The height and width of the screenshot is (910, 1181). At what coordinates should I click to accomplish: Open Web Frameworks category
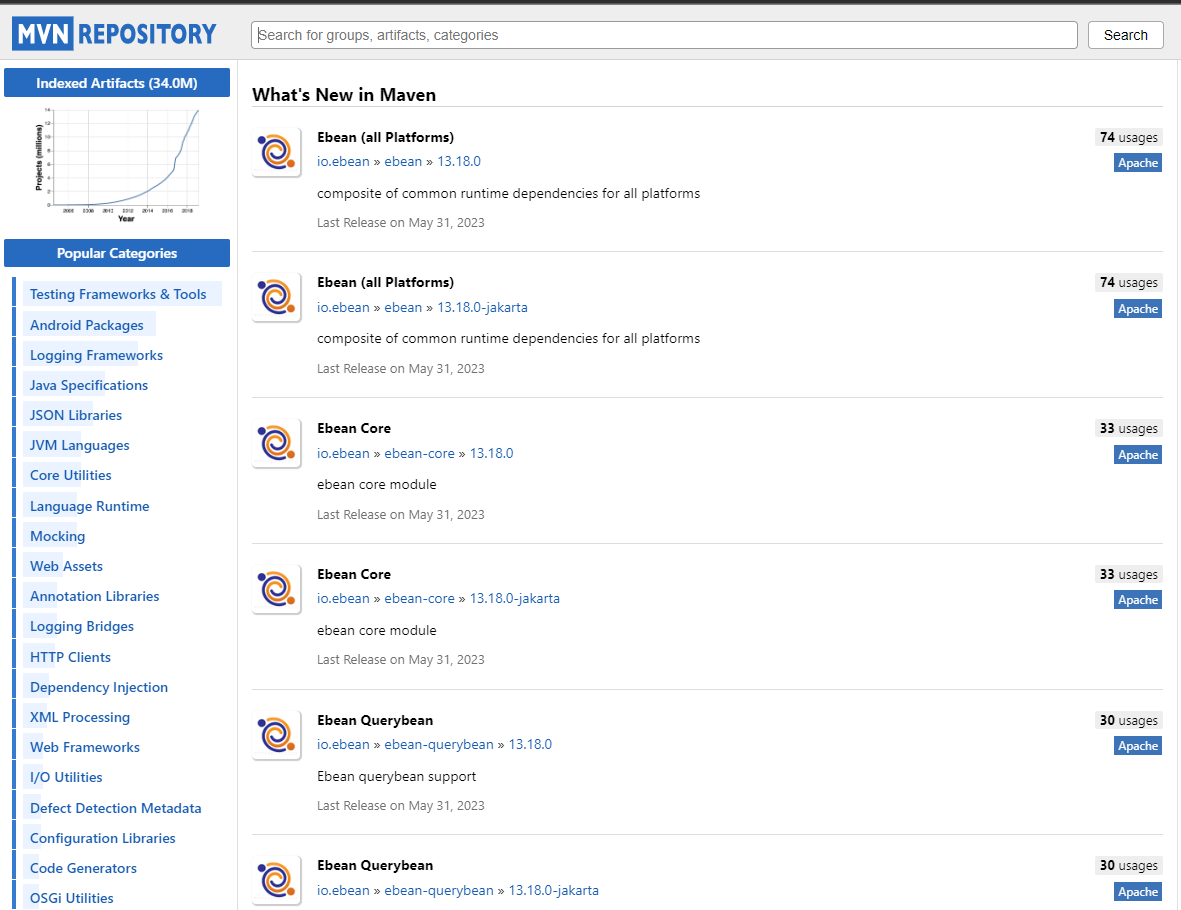click(x=85, y=747)
